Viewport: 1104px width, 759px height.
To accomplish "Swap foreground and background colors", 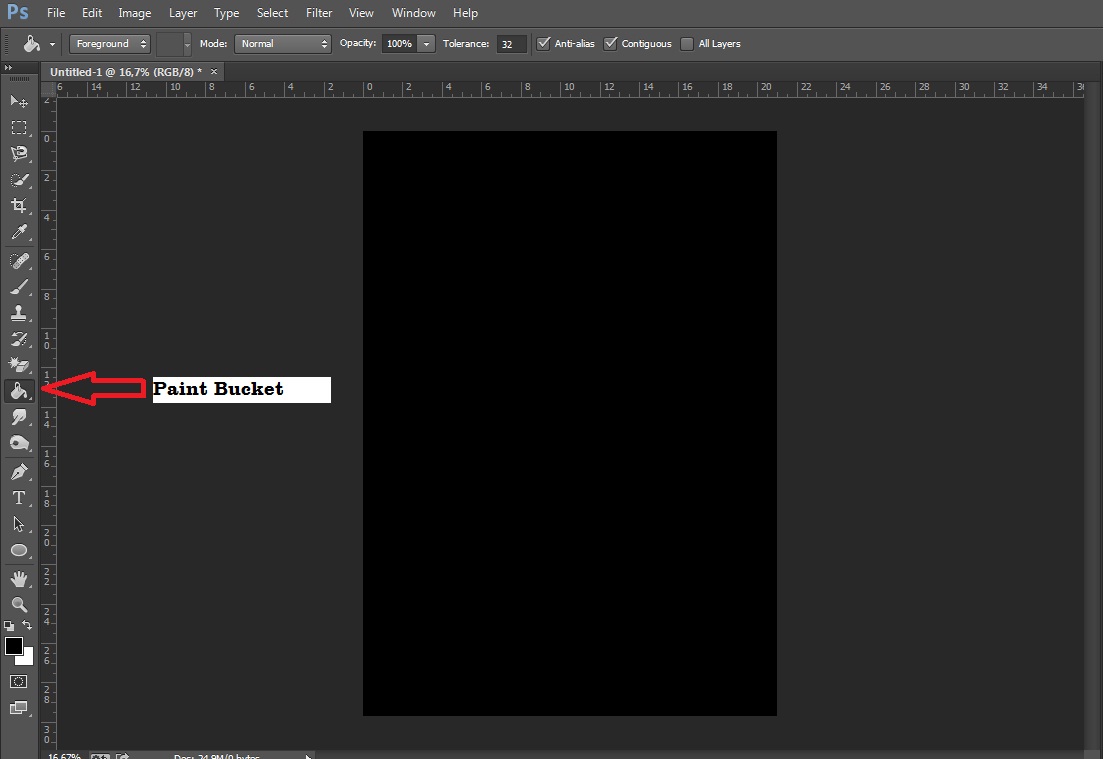I will point(27,626).
